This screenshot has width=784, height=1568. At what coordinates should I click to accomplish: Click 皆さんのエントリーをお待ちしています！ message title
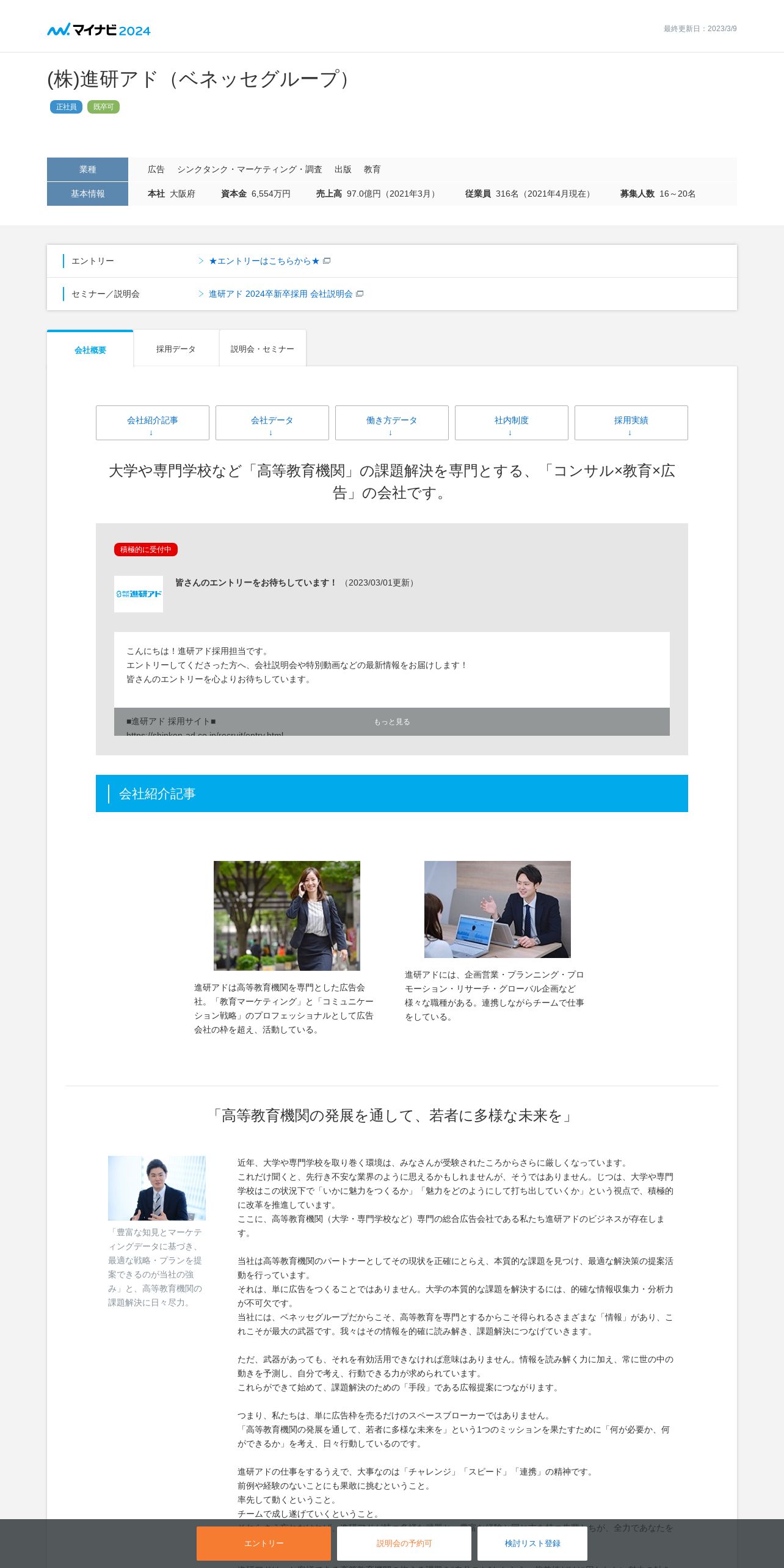click(x=256, y=583)
